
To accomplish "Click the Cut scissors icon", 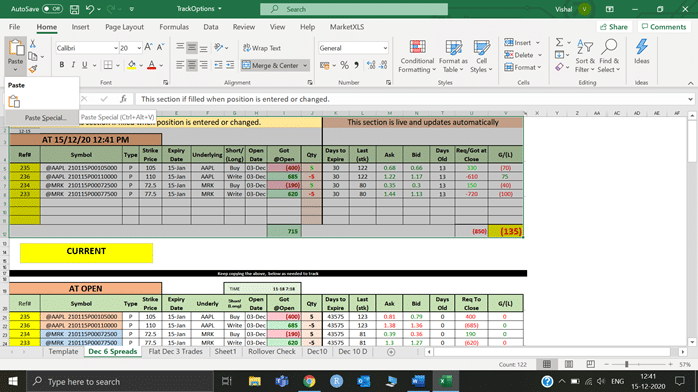I will (32, 44).
